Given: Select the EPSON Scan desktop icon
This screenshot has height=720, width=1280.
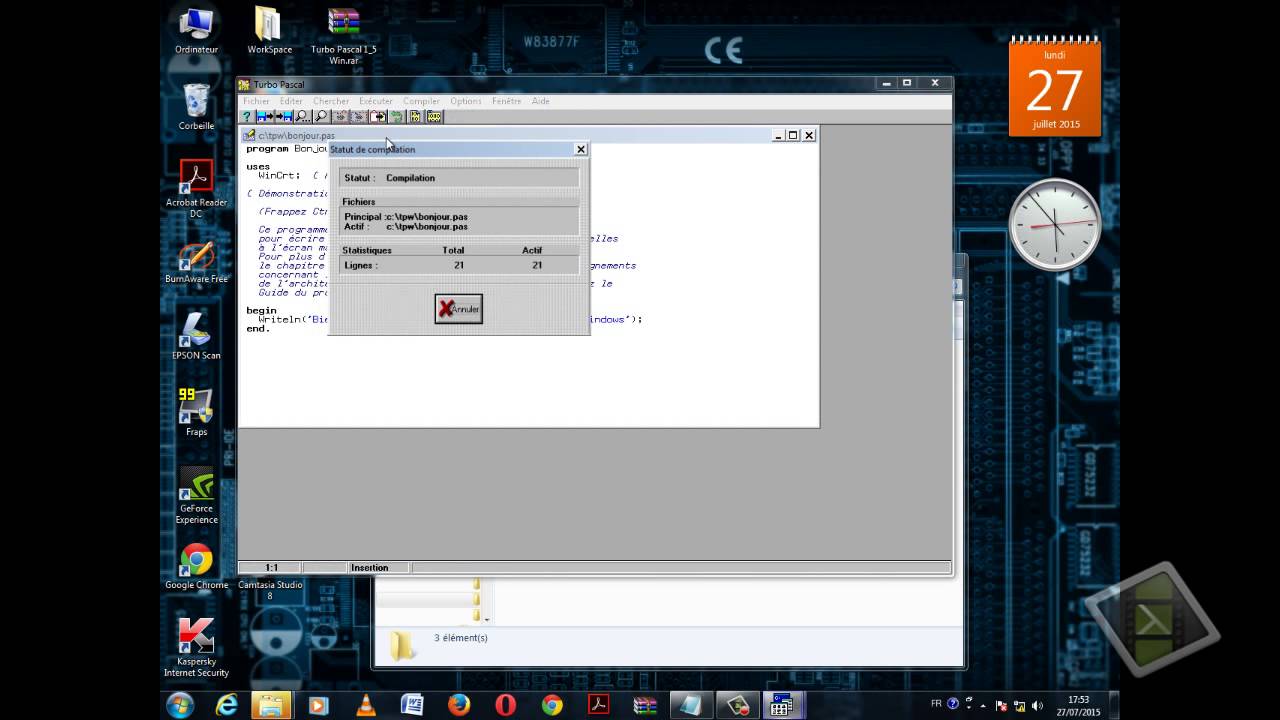Looking at the screenshot, I should tap(196, 336).
